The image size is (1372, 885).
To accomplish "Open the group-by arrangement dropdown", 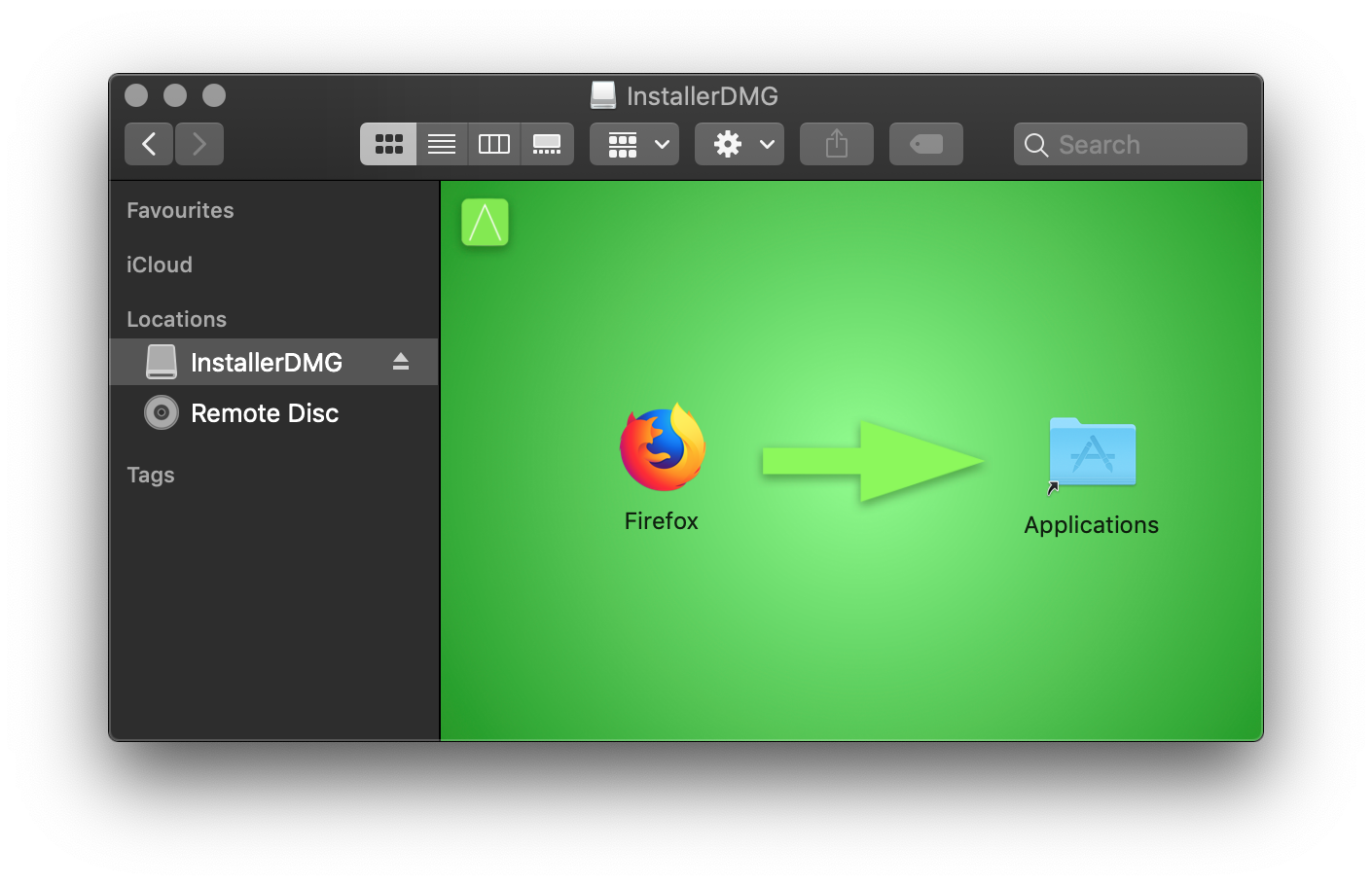I will (634, 144).
